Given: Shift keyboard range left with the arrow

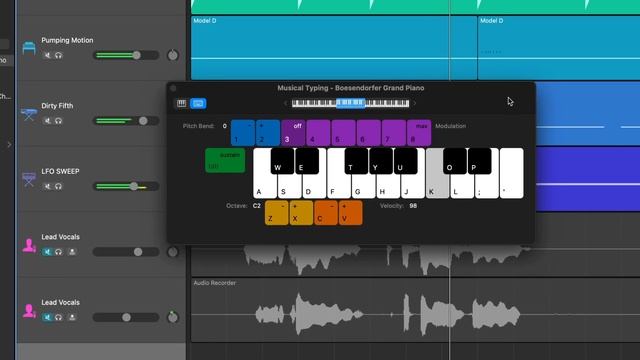Looking at the screenshot, I should (285, 104).
